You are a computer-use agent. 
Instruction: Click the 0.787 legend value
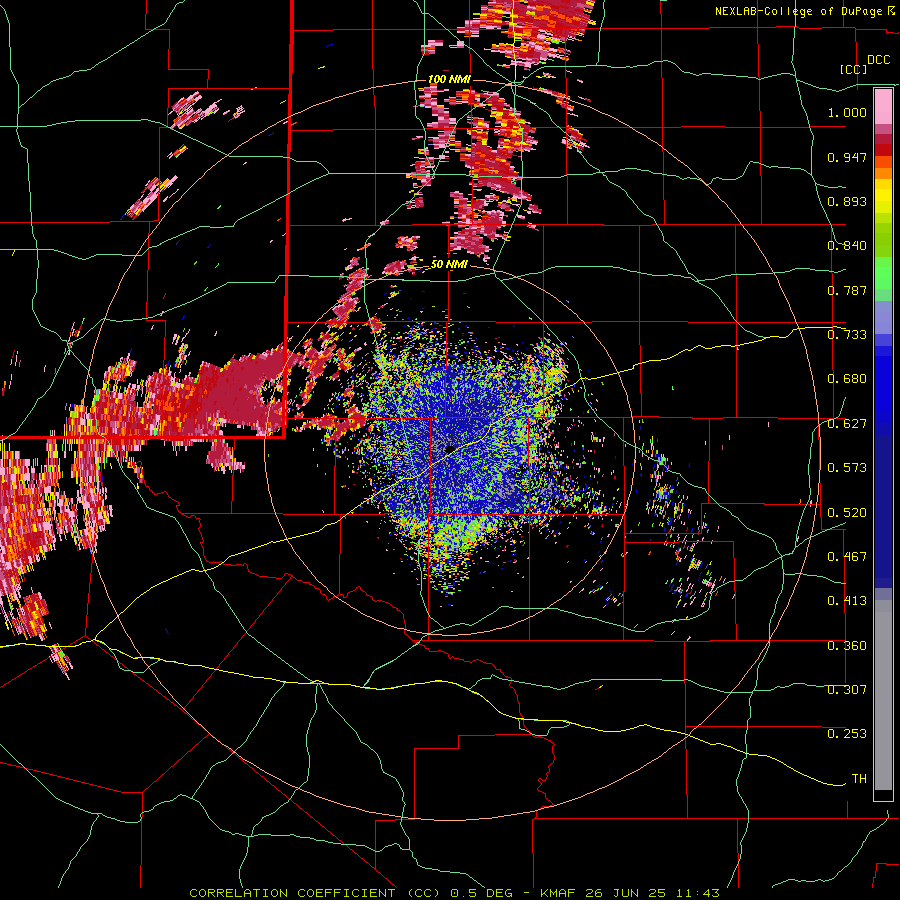(x=847, y=290)
